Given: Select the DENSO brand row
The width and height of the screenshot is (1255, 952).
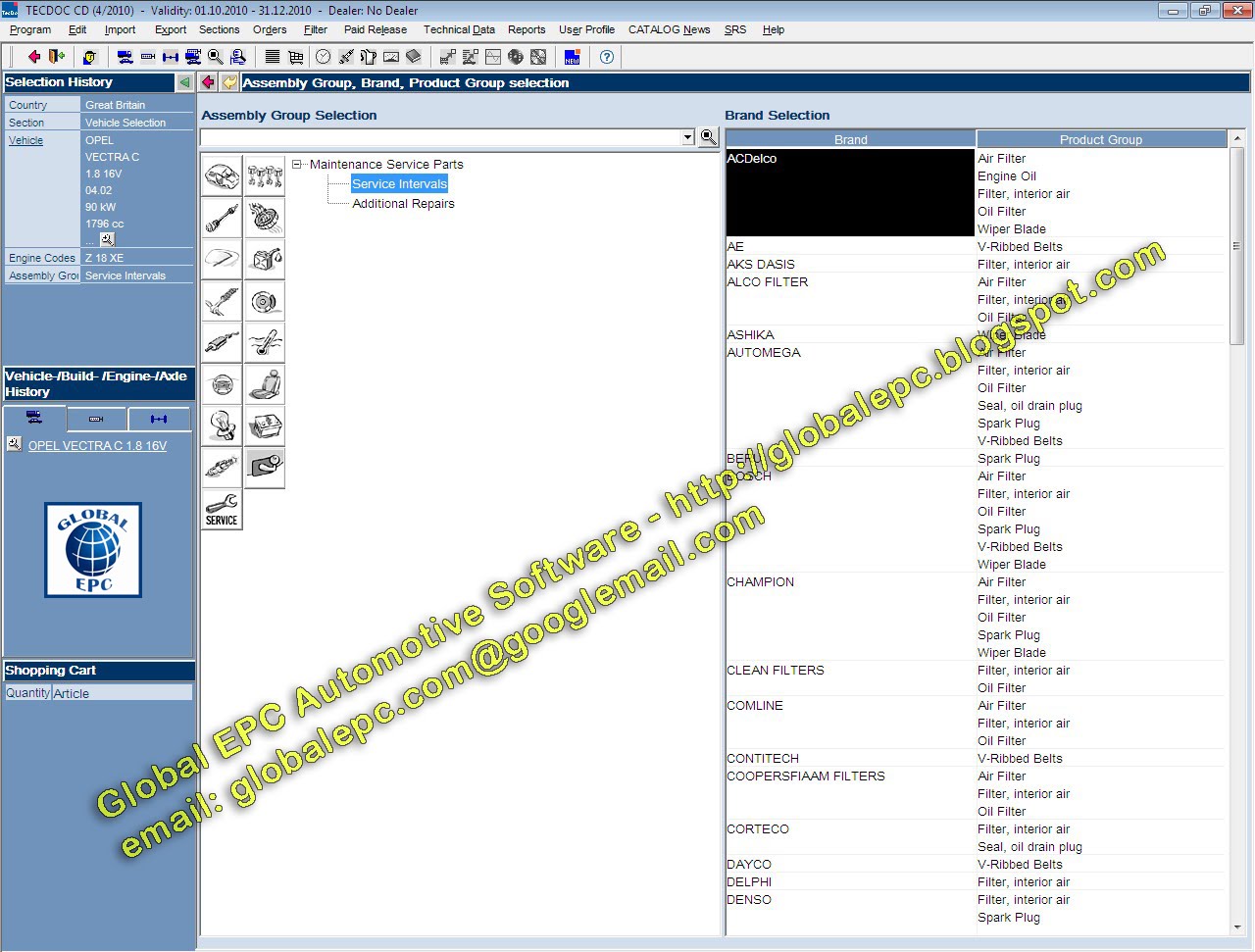Looking at the screenshot, I should tap(850, 908).
